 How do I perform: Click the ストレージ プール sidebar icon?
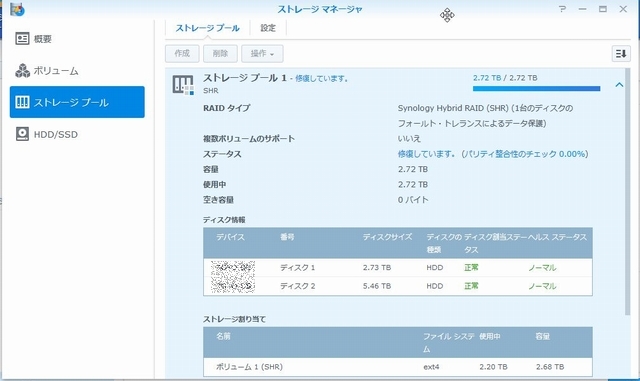coord(22,102)
